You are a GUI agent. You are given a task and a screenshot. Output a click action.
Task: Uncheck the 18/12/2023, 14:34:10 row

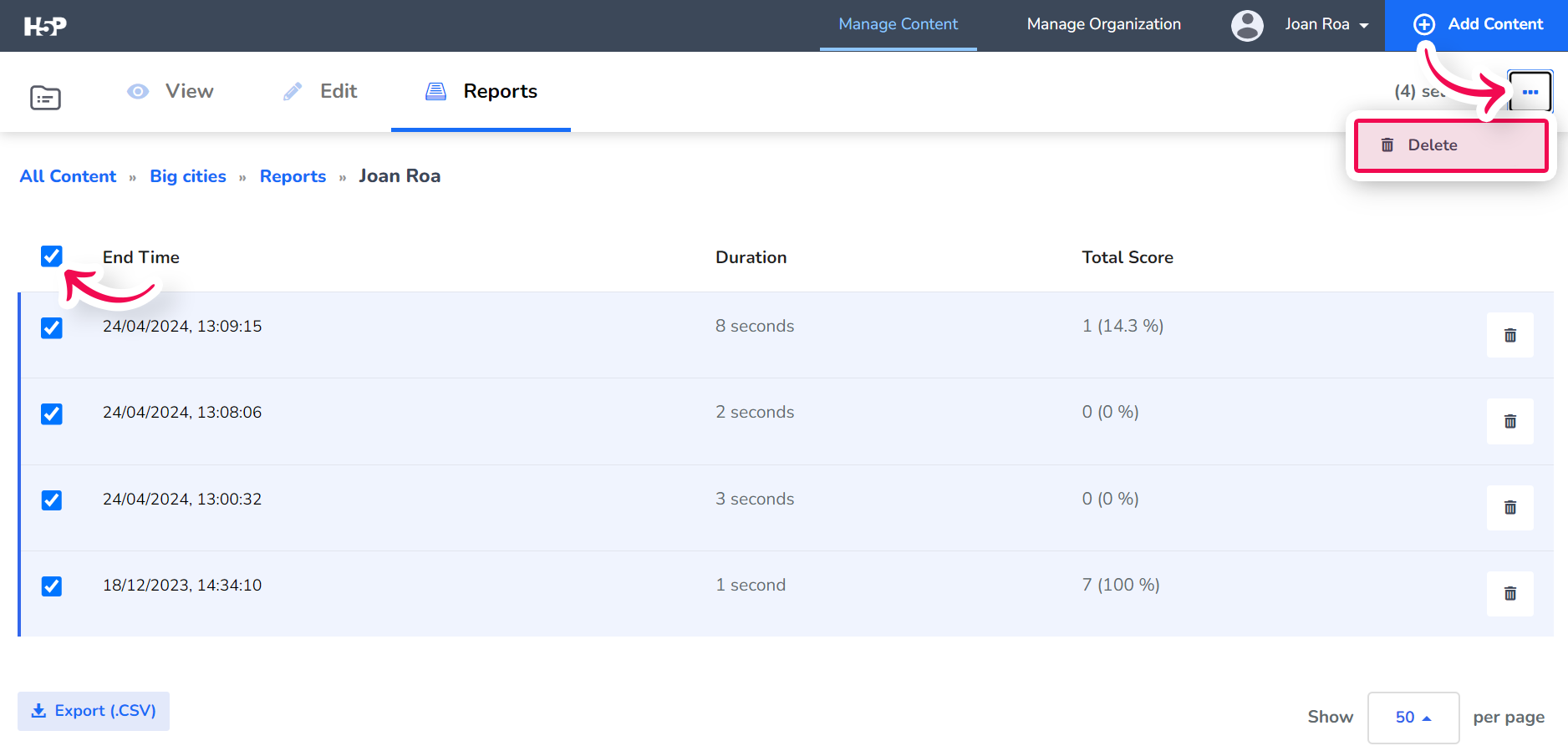click(52, 586)
